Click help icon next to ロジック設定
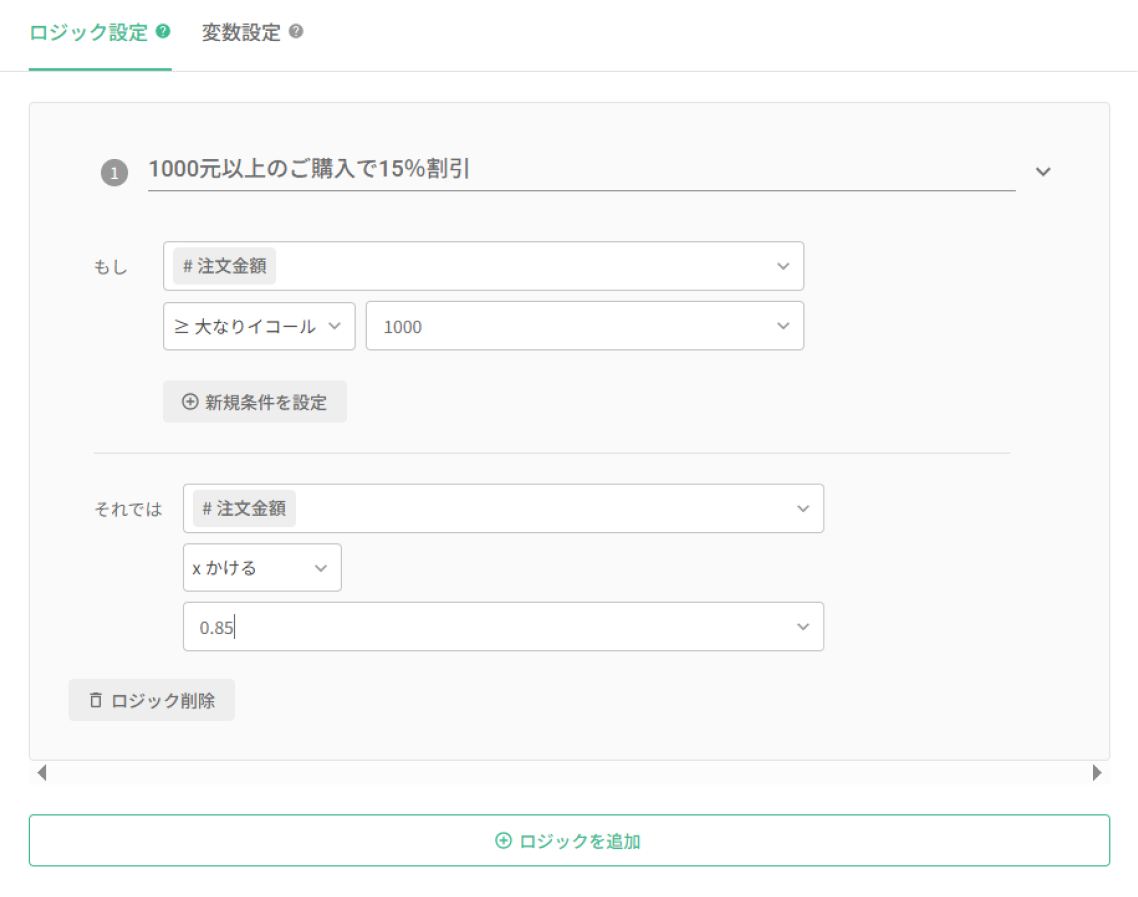The height and width of the screenshot is (897, 1138). point(163,31)
